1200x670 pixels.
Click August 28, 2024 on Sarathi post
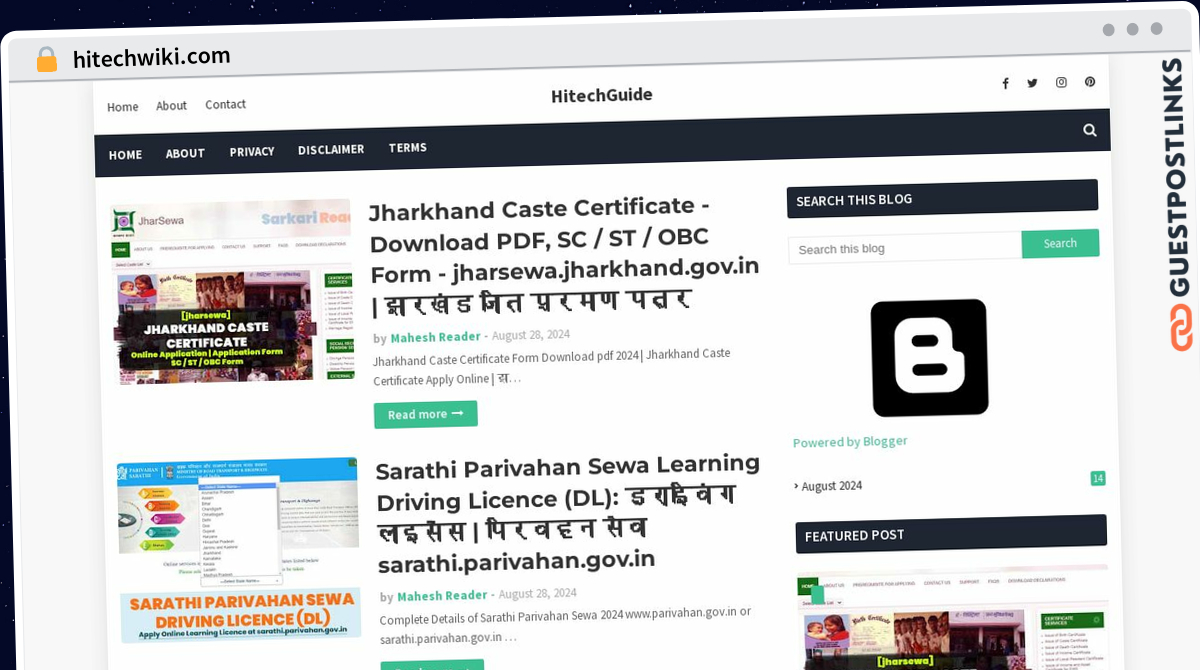pos(537,594)
